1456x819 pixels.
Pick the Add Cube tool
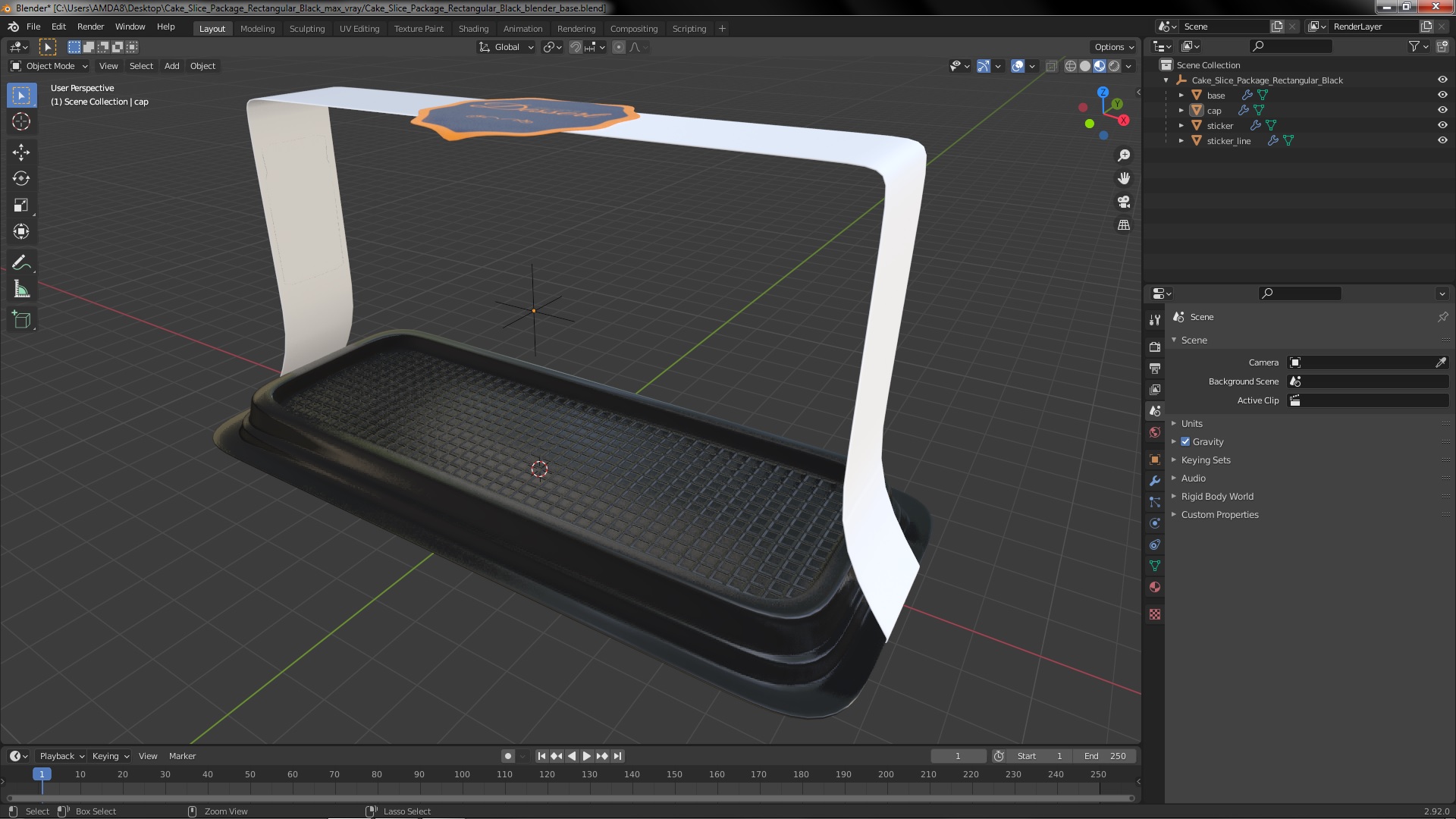(21, 320)
